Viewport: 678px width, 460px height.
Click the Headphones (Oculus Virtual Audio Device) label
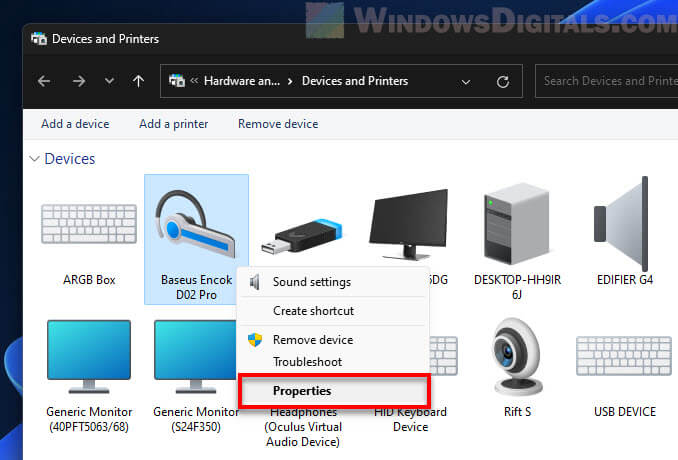click(303, 427)
